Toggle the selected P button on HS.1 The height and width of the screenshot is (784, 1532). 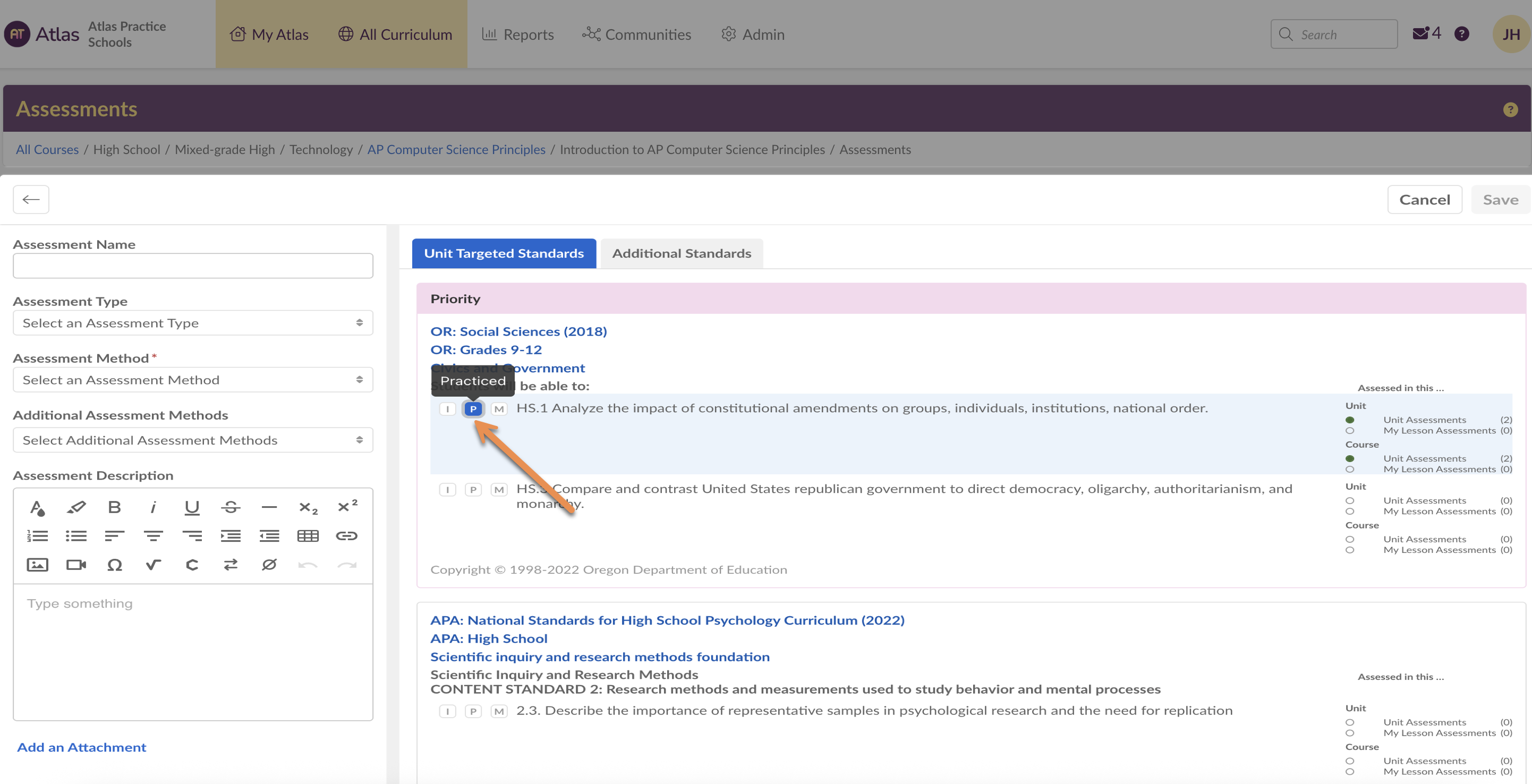point(473,409)
